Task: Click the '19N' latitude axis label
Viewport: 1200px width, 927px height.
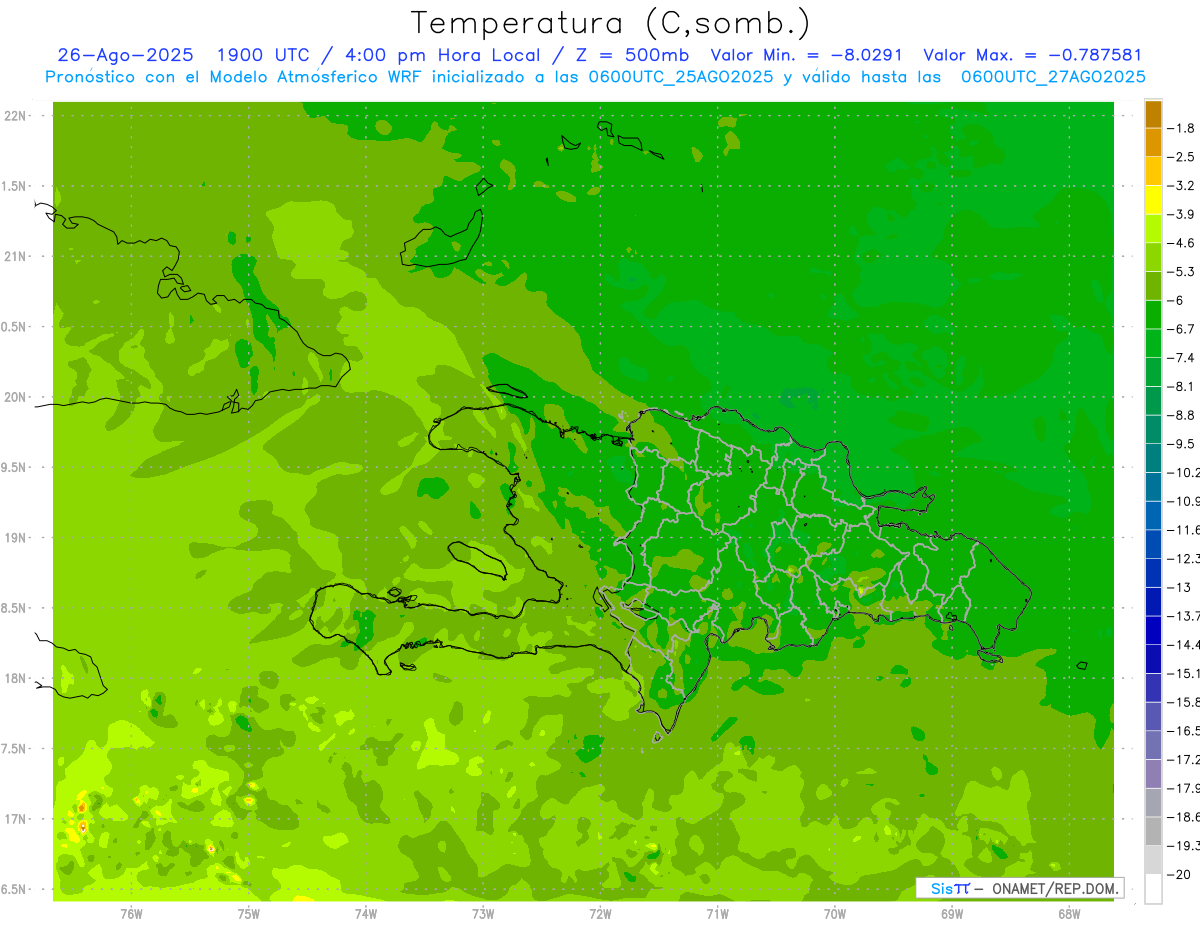Action: (17, 538)
